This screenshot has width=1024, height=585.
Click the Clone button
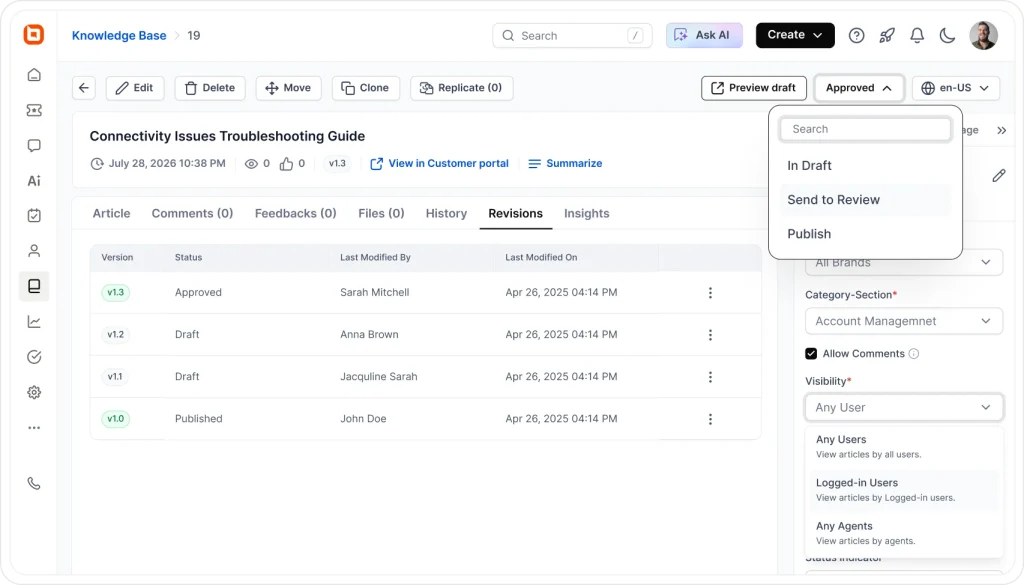365,88
